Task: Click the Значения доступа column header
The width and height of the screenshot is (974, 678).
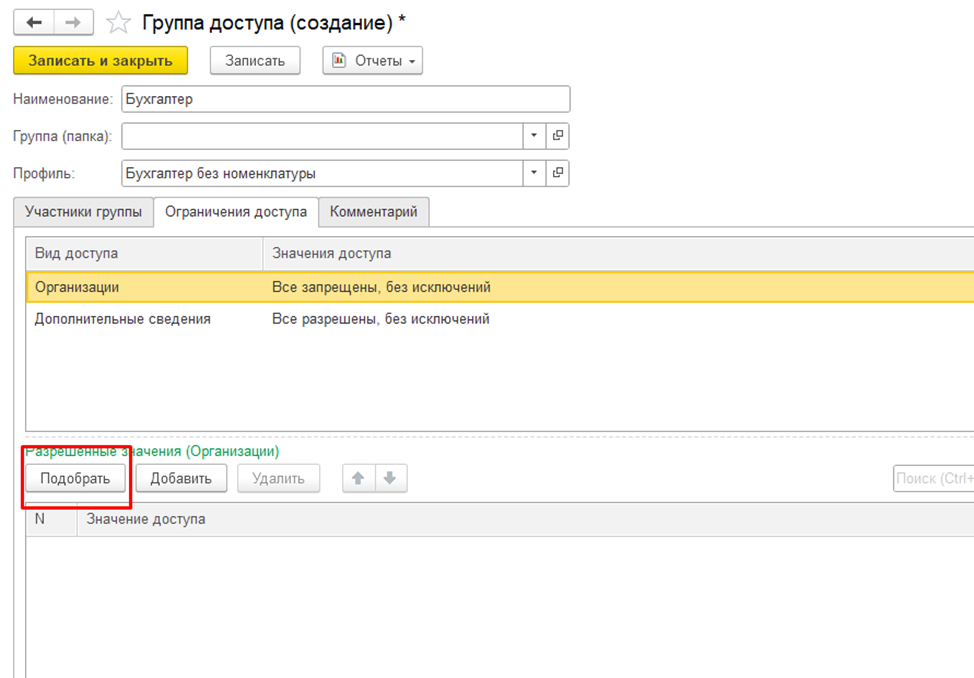Action: coord(619,254)
